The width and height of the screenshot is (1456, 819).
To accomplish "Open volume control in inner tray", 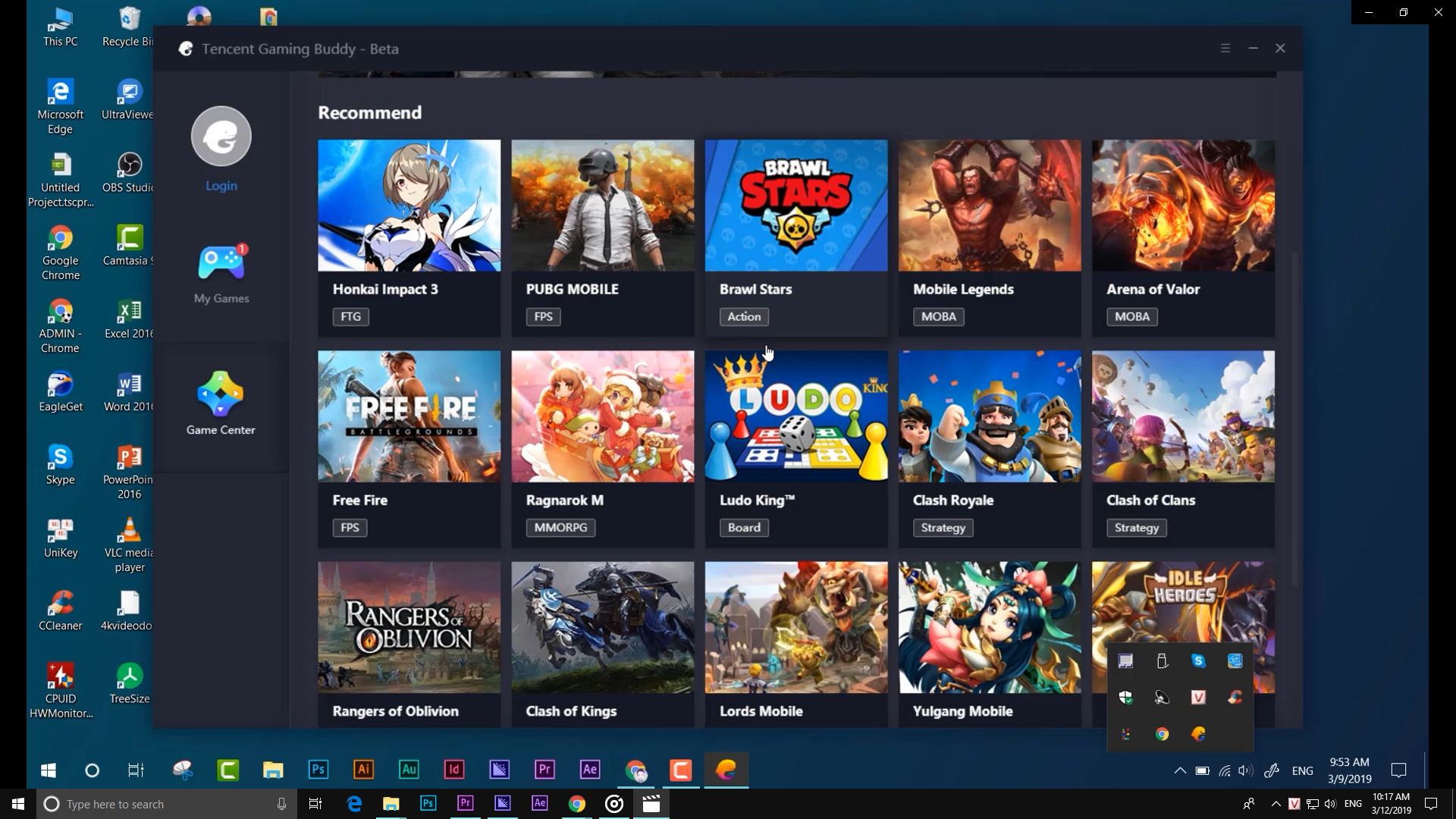I will [x=1245, y=770].
